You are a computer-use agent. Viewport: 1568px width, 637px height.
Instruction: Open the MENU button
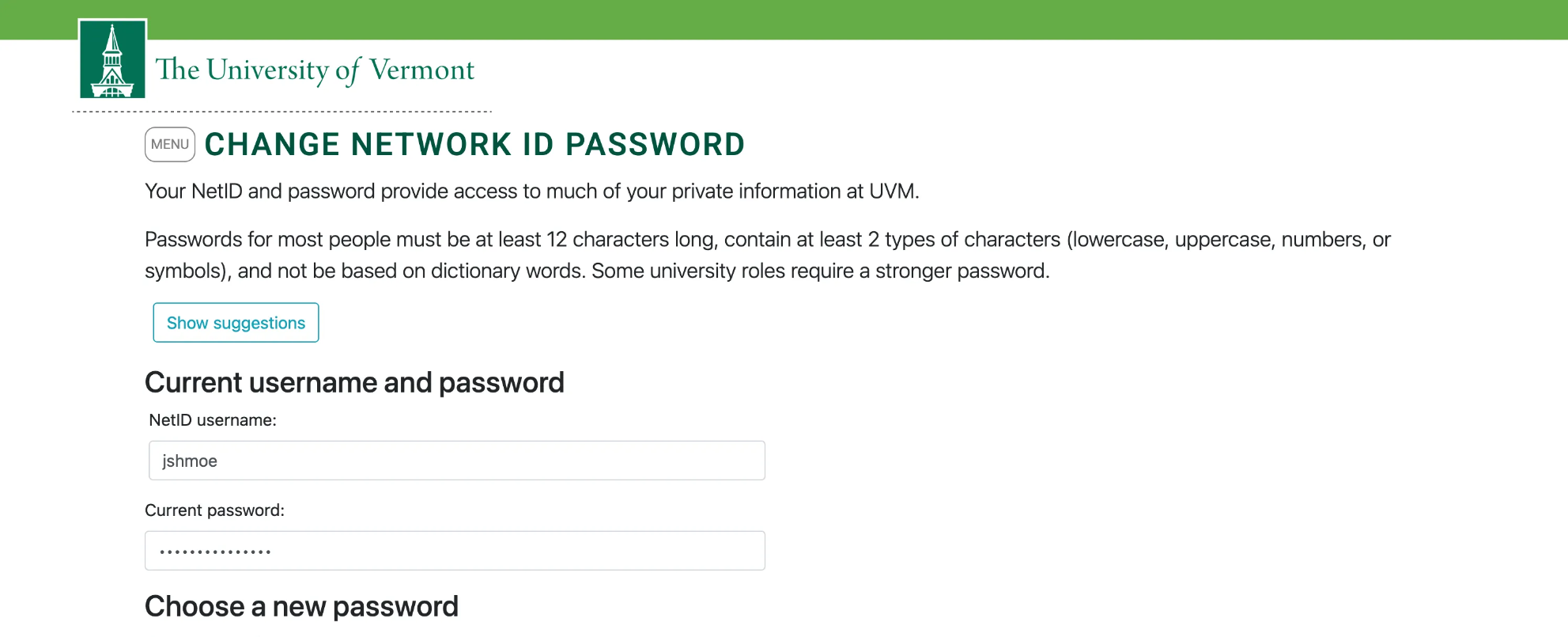pyautogui.click(x=170, y=145)
